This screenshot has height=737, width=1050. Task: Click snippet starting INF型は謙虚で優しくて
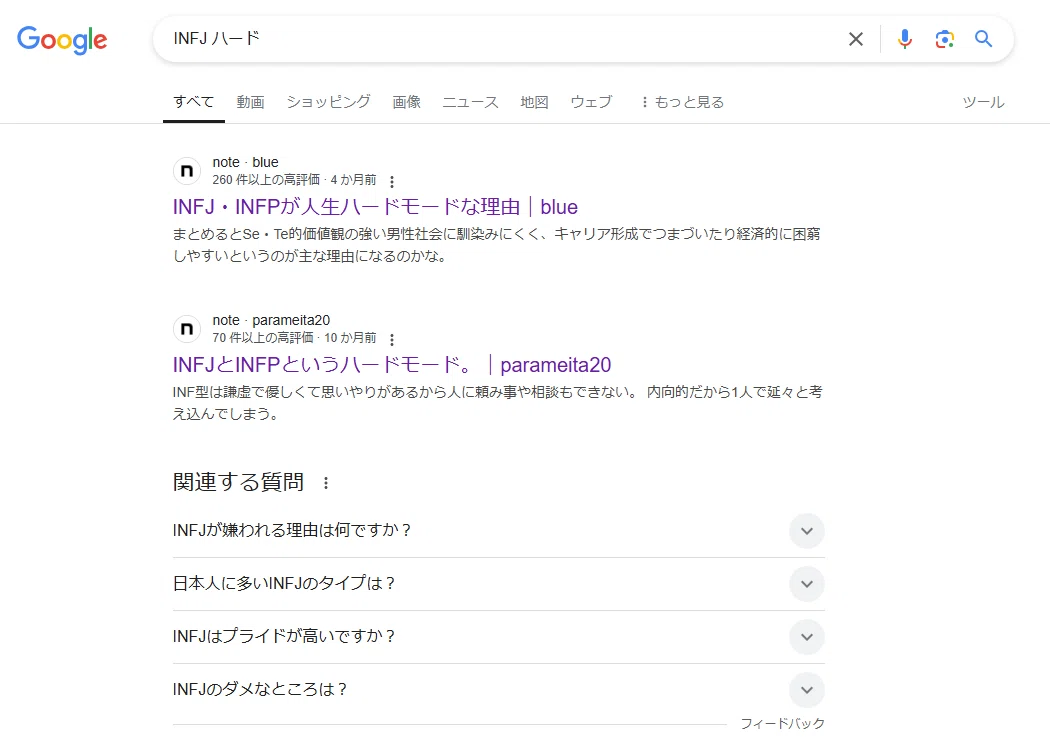pos(498,403)
